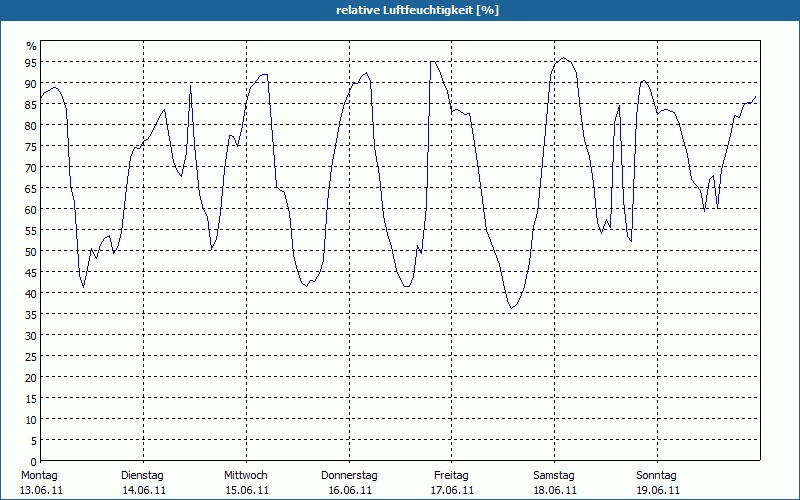
Task: Pick the Donnerstag label on the x-axis
Action: pos(349,475)
